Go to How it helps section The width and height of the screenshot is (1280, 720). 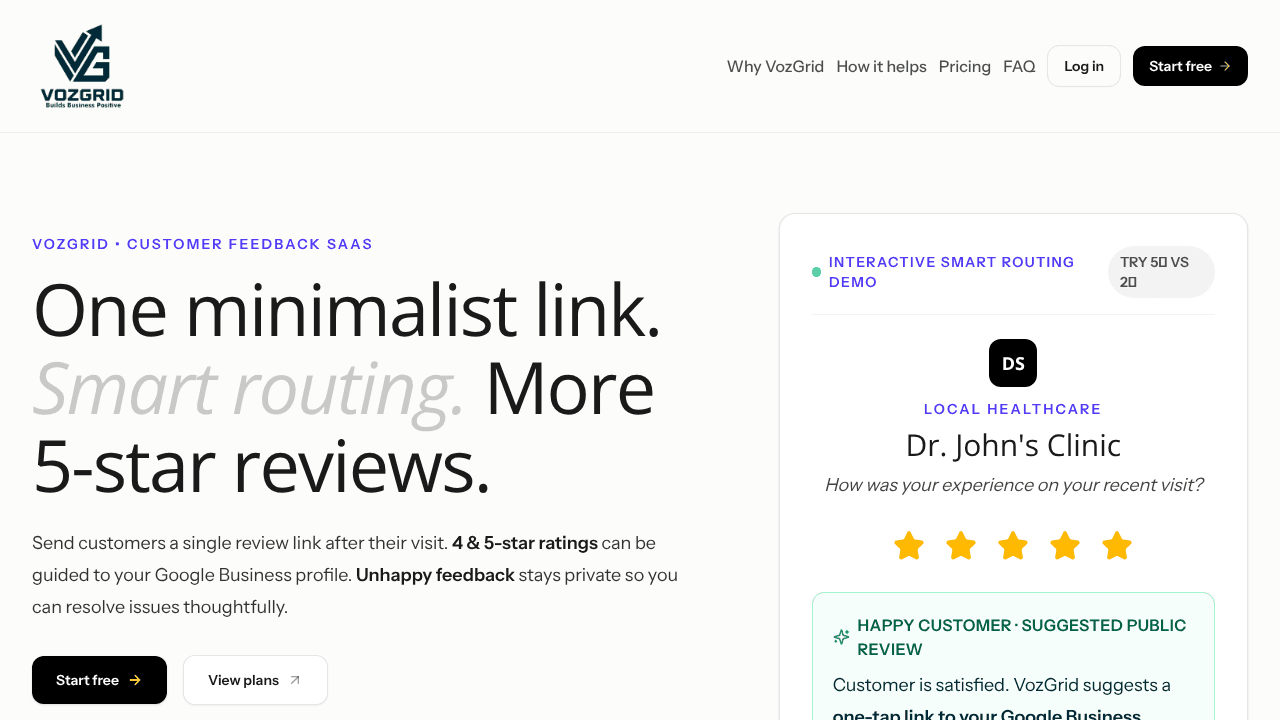pyautogui.click(x=881, y=66)
